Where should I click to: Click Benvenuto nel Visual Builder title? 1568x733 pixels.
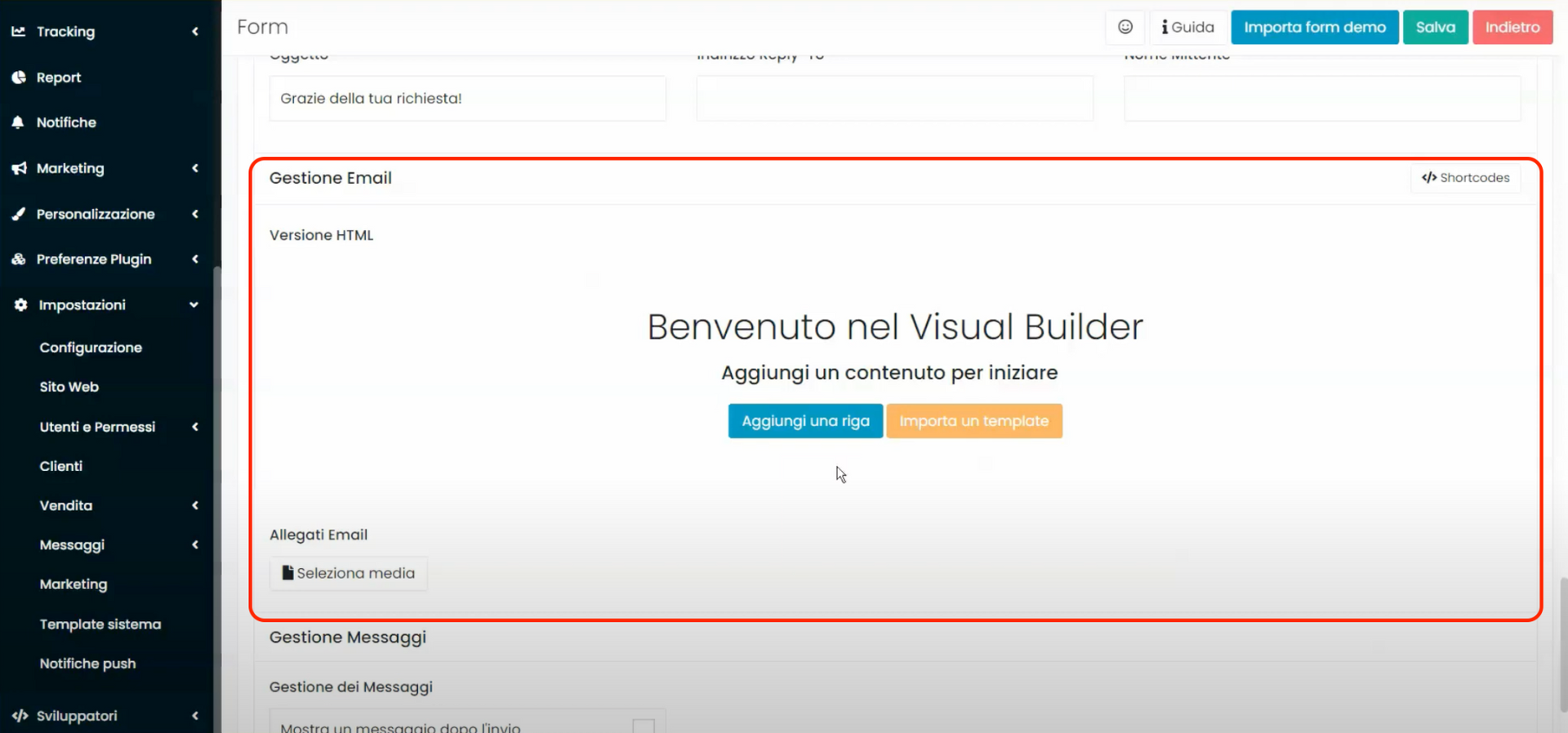pyautogui.click(x=895, y=327)
